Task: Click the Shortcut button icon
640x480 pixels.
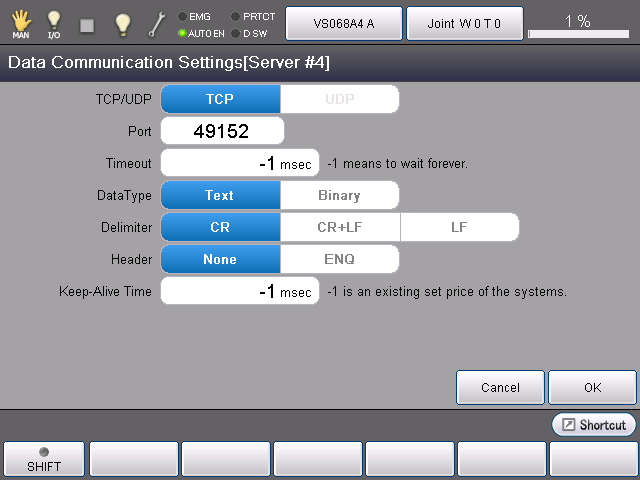Action: (594, 425)
